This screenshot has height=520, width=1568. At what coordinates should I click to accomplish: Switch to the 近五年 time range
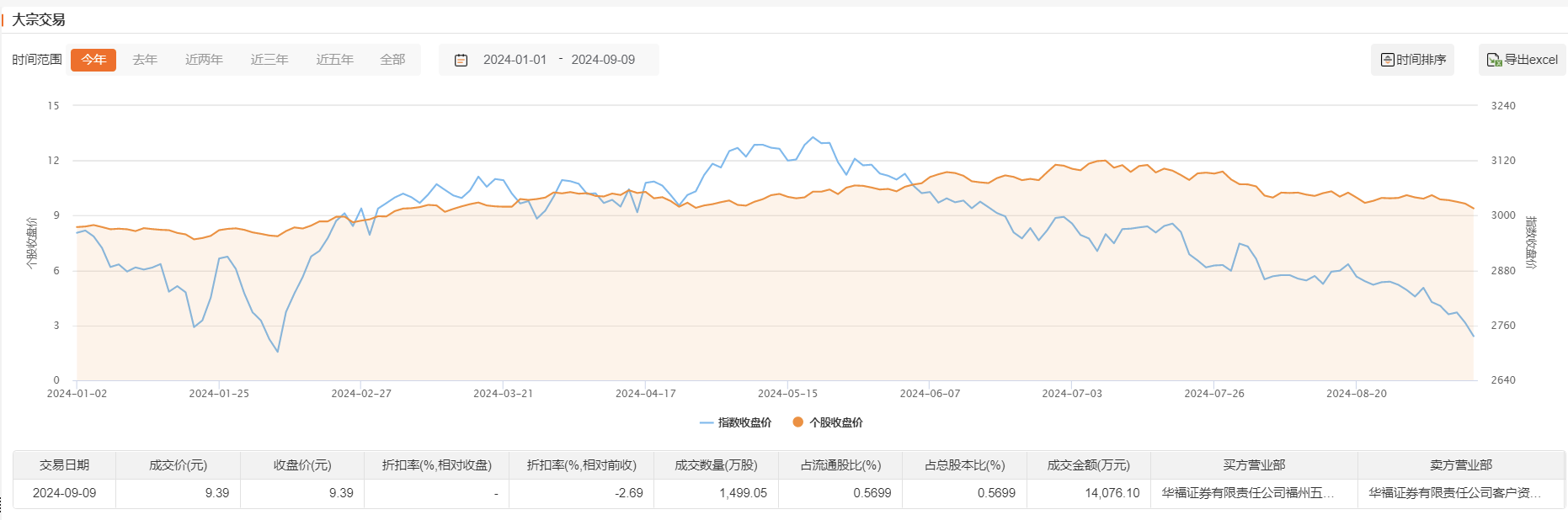pos(334,60)
